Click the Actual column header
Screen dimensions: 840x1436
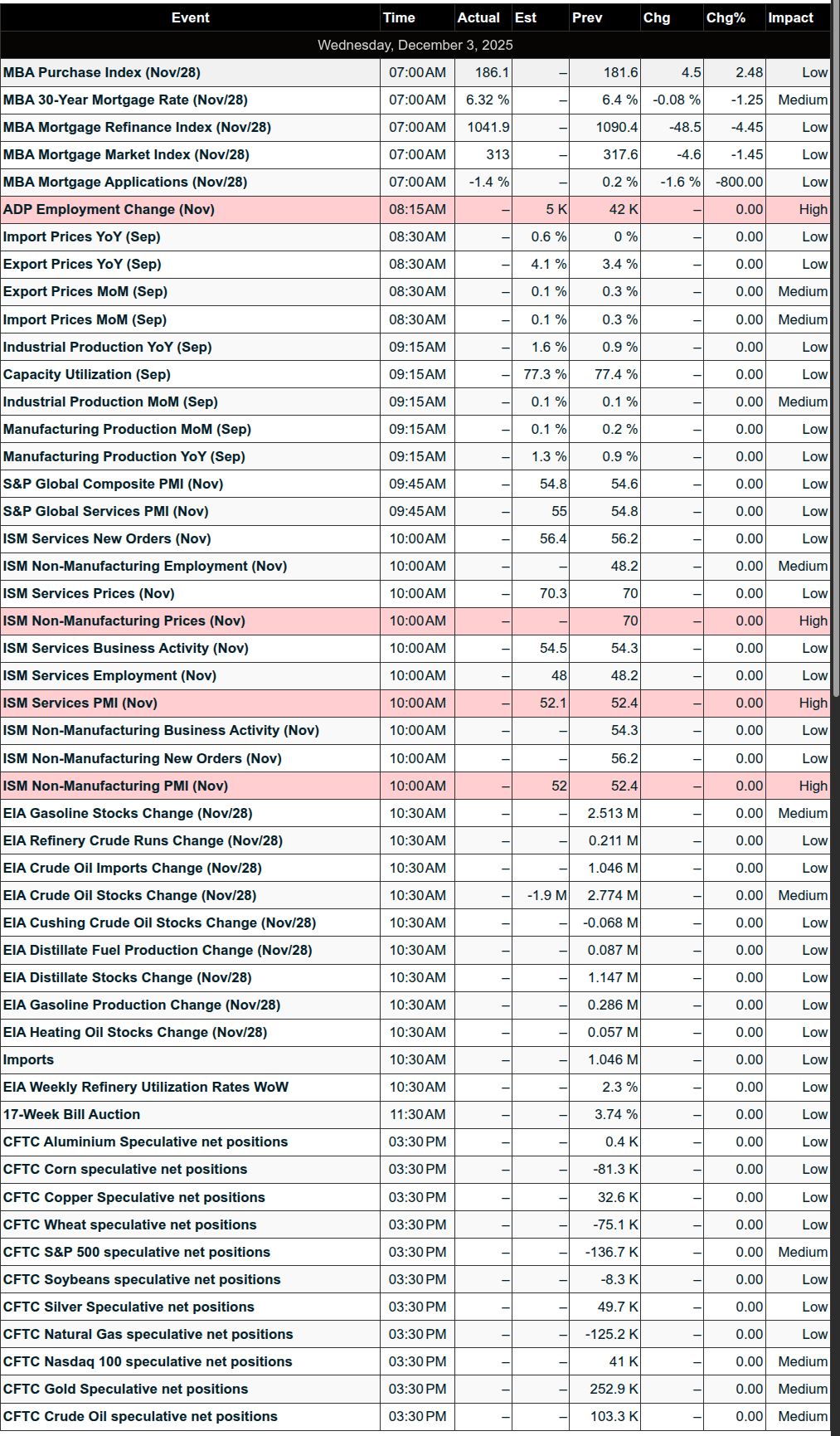click(x=478, y=17)
